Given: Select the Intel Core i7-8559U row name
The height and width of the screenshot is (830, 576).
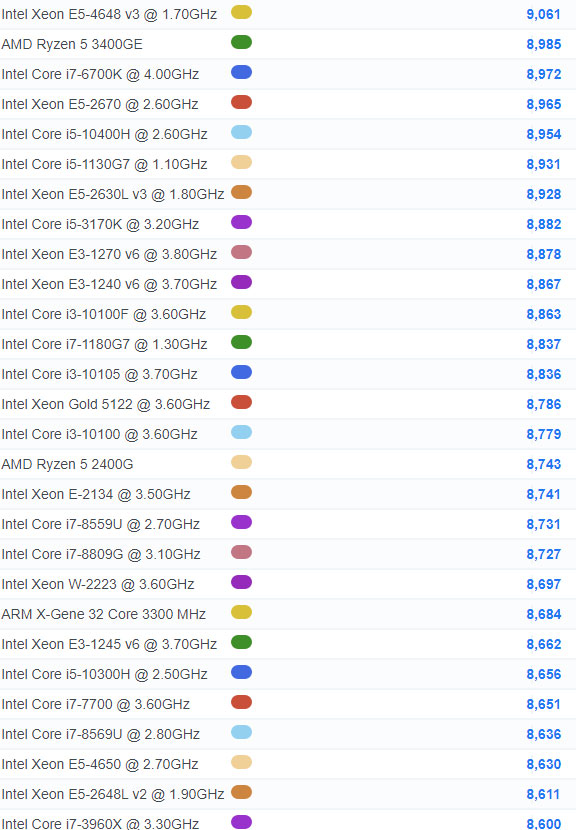Looking at the screenshot, I should (x=101, y=524).
